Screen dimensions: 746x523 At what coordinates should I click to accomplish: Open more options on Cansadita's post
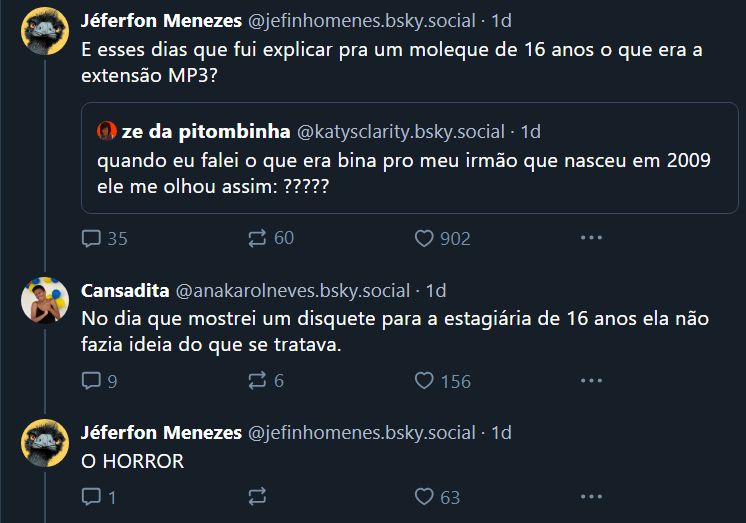(591, 380)
